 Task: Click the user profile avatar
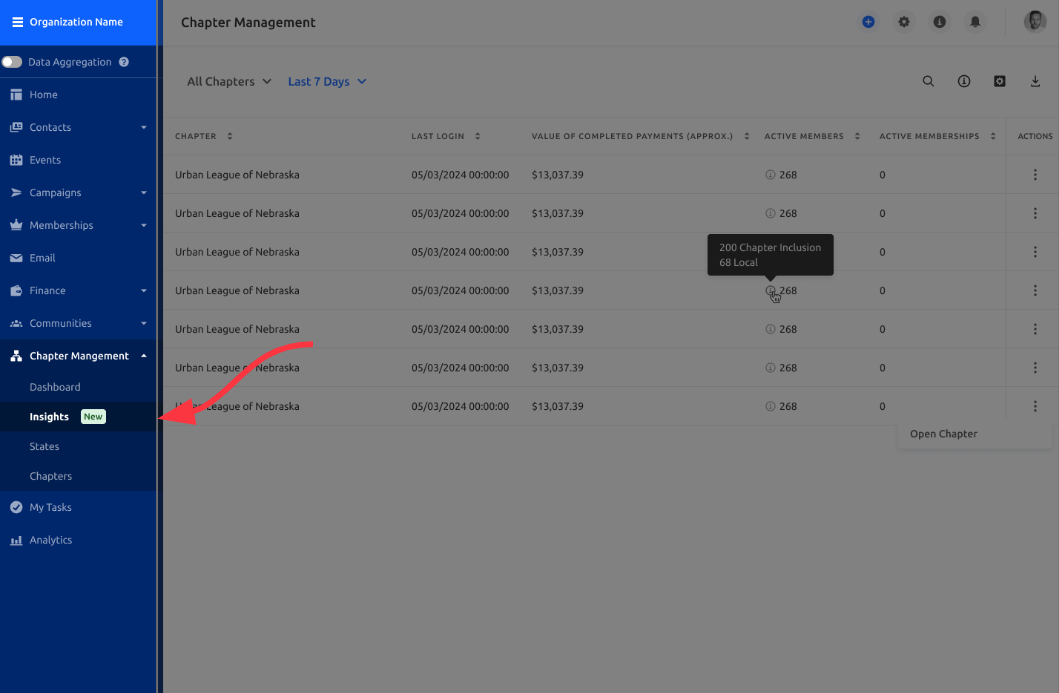pyautogui.click(x=1034, y=22)
